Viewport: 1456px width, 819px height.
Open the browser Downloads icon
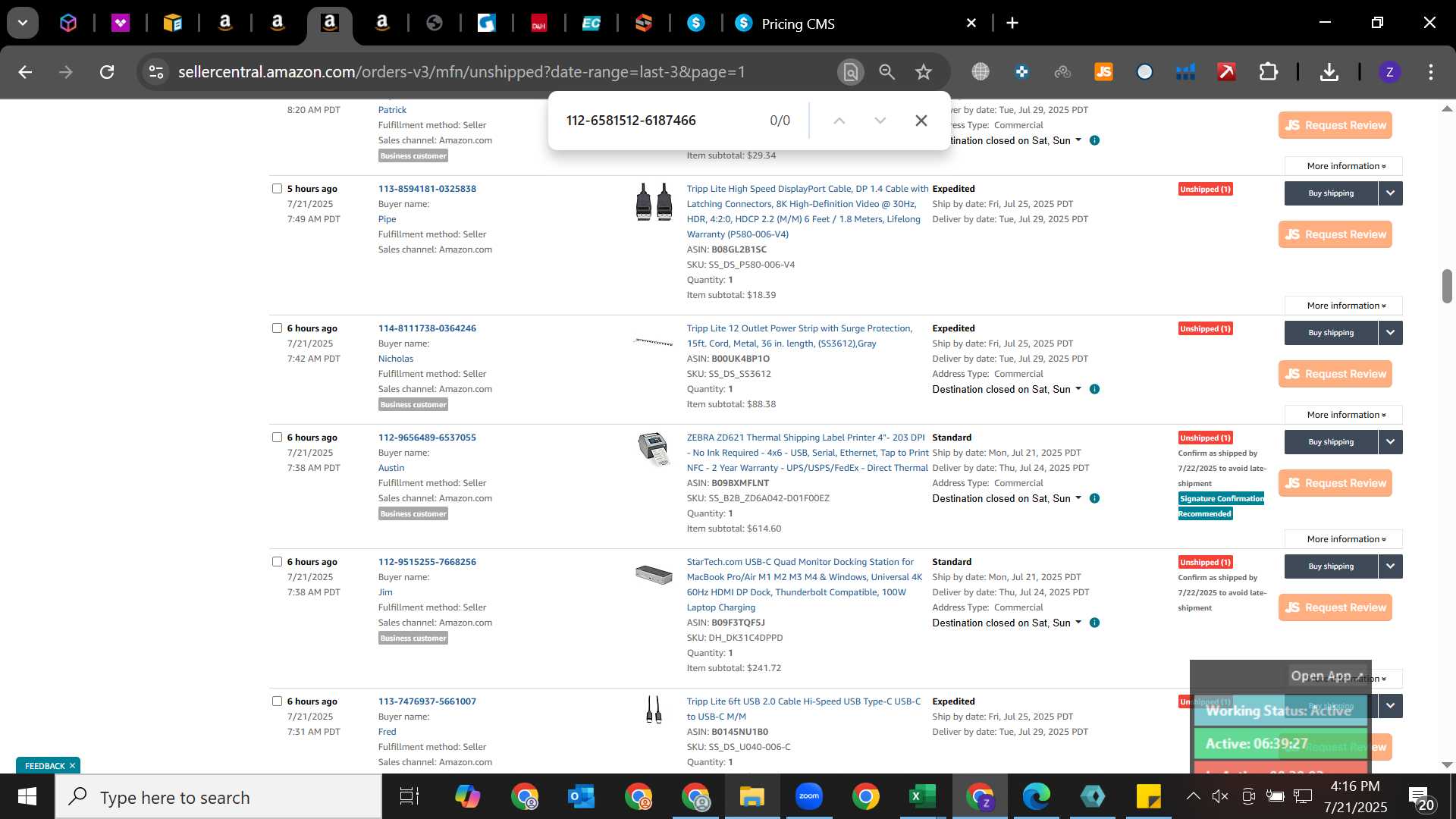[1329, 72]
